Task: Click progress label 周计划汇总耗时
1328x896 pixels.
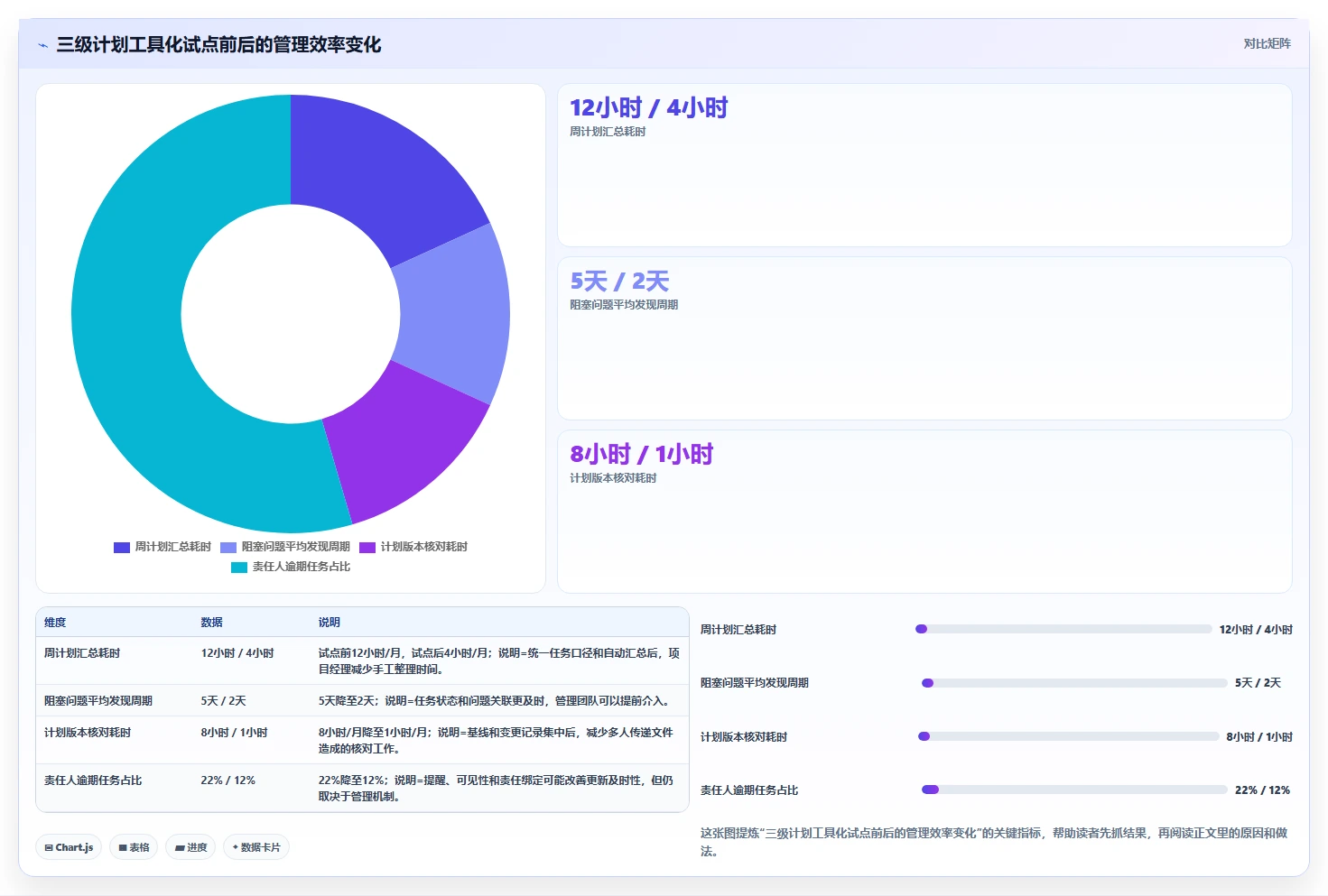Action: pos(738,630)
